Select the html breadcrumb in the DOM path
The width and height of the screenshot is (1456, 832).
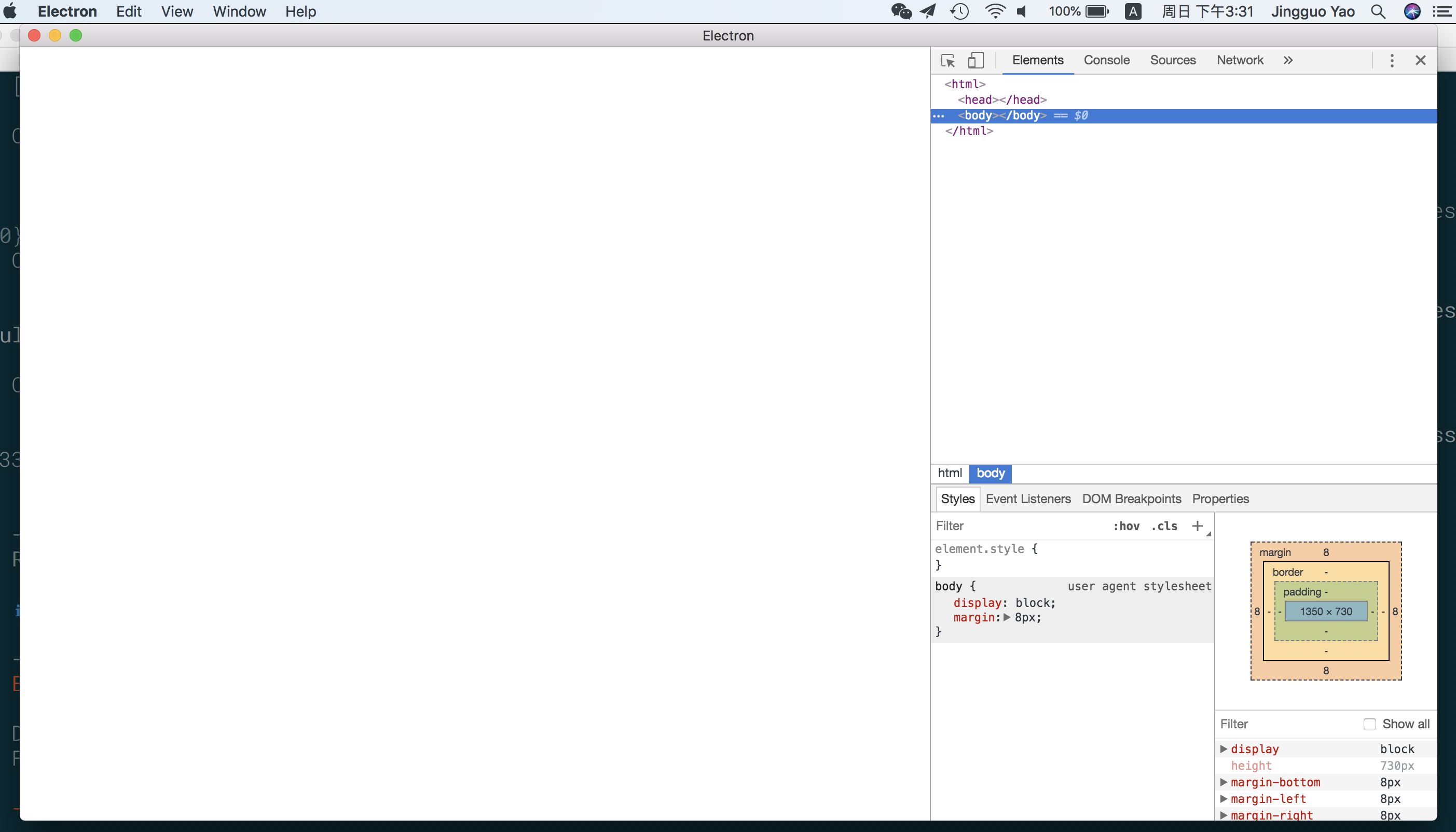pos(950,473)
